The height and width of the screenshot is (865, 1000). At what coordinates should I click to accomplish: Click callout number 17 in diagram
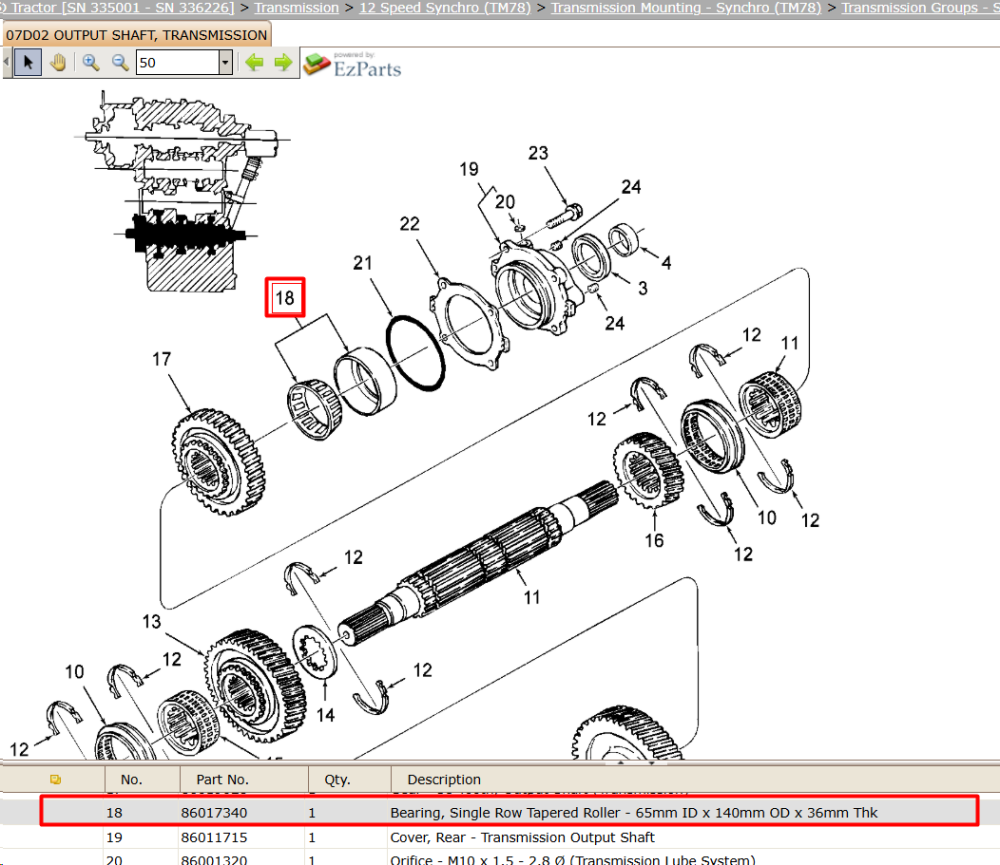coord(161,359)
